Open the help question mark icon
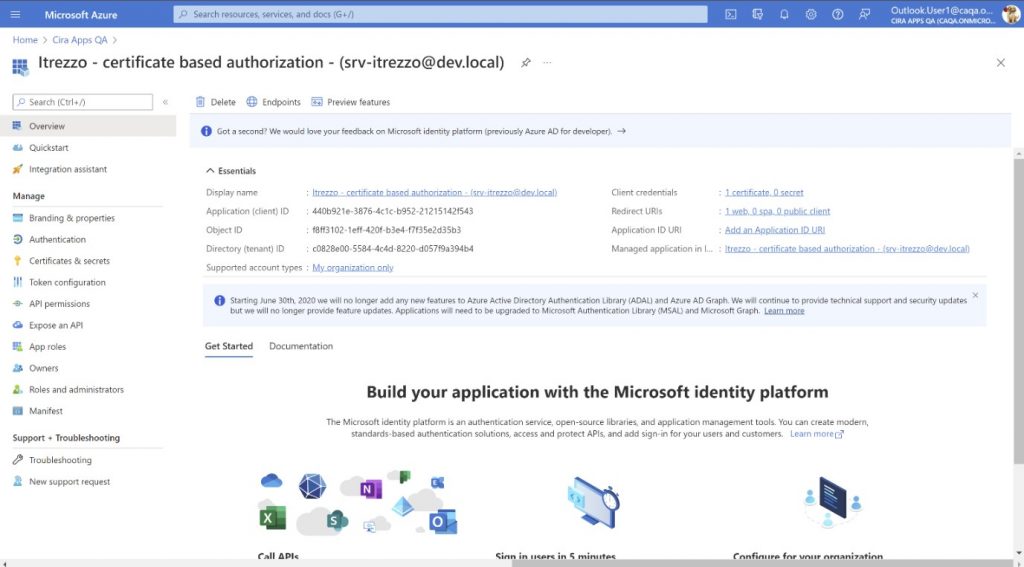The height and width of the screenshot is (567, 1024). pos(837,14)
